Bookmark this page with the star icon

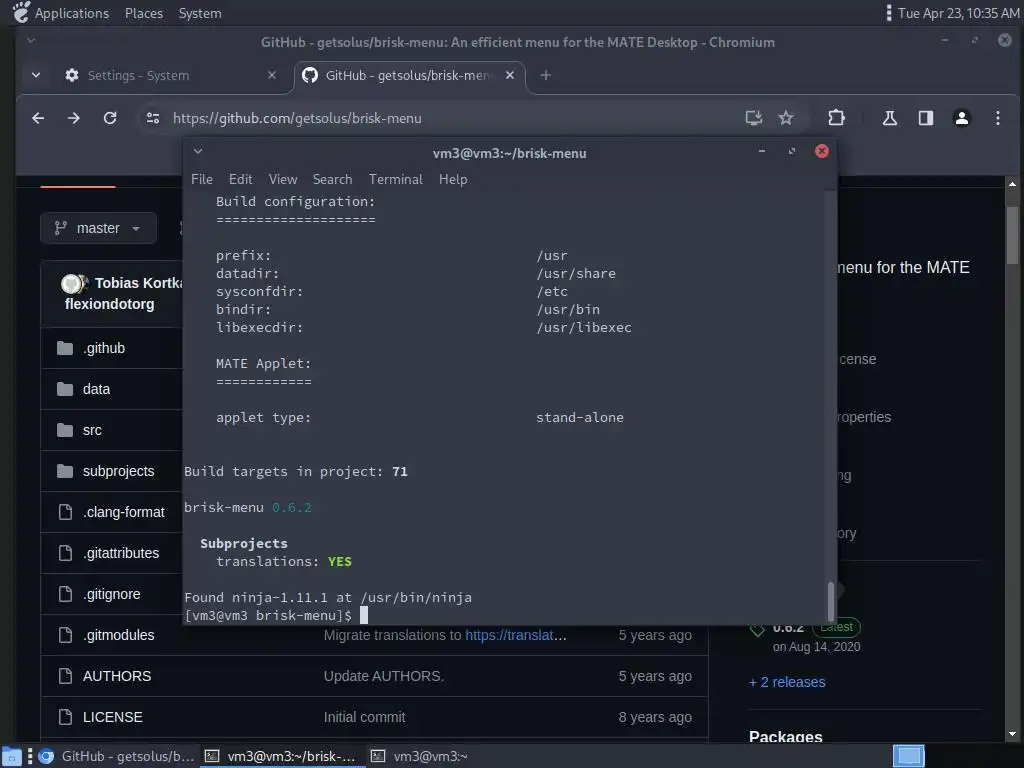coord(786,118)
